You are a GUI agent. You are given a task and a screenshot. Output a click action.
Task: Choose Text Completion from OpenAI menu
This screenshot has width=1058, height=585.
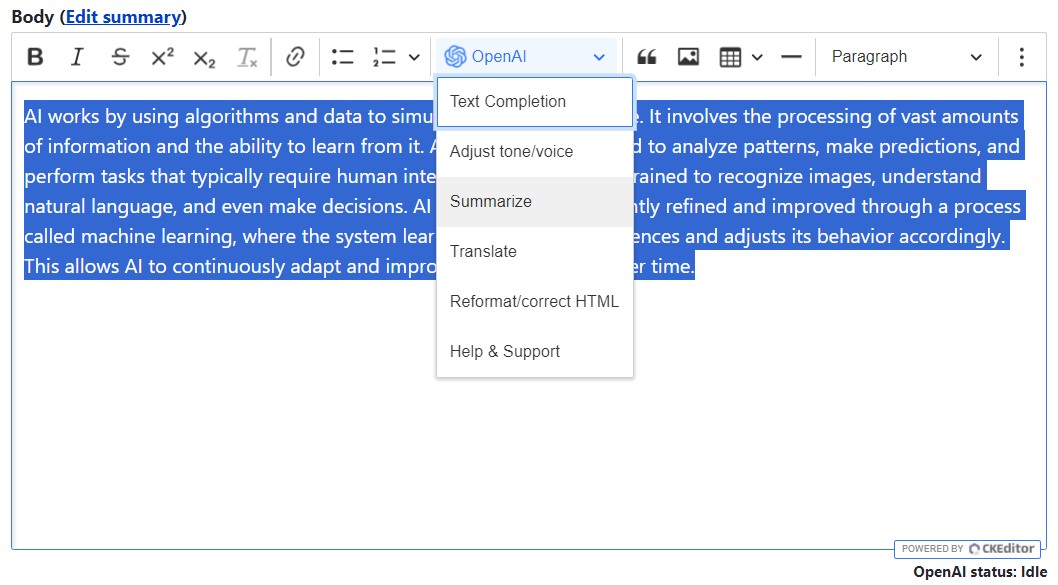tap(535, 102)
